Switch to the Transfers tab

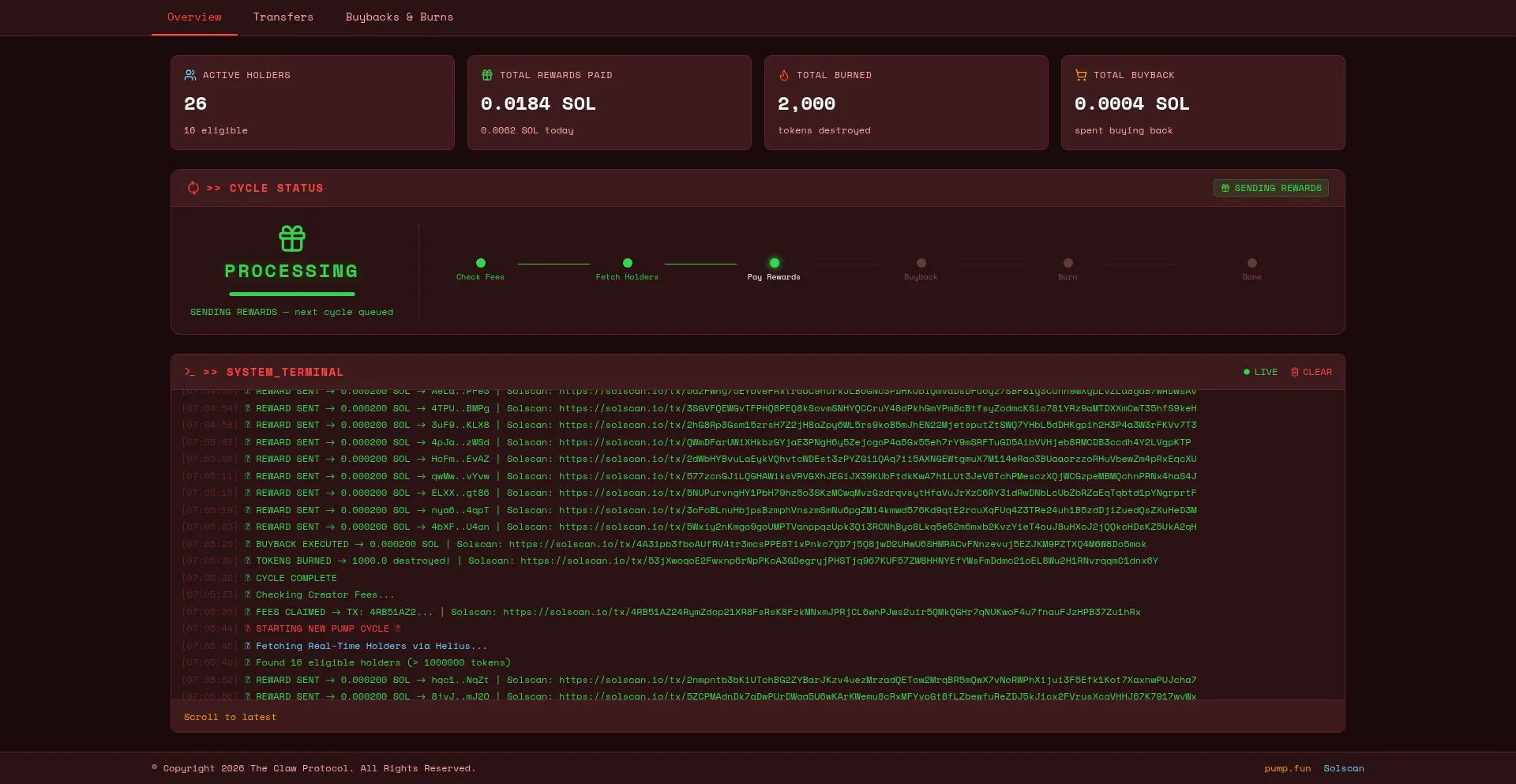pyautogui.click(x=283, y=17)
